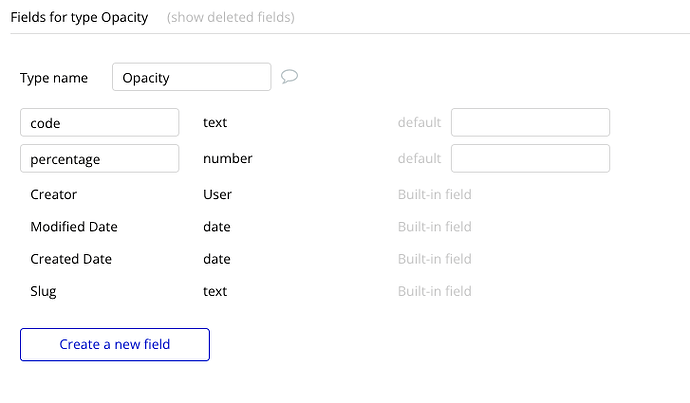Click the User type of Creator field

click(x=217, y=194)
